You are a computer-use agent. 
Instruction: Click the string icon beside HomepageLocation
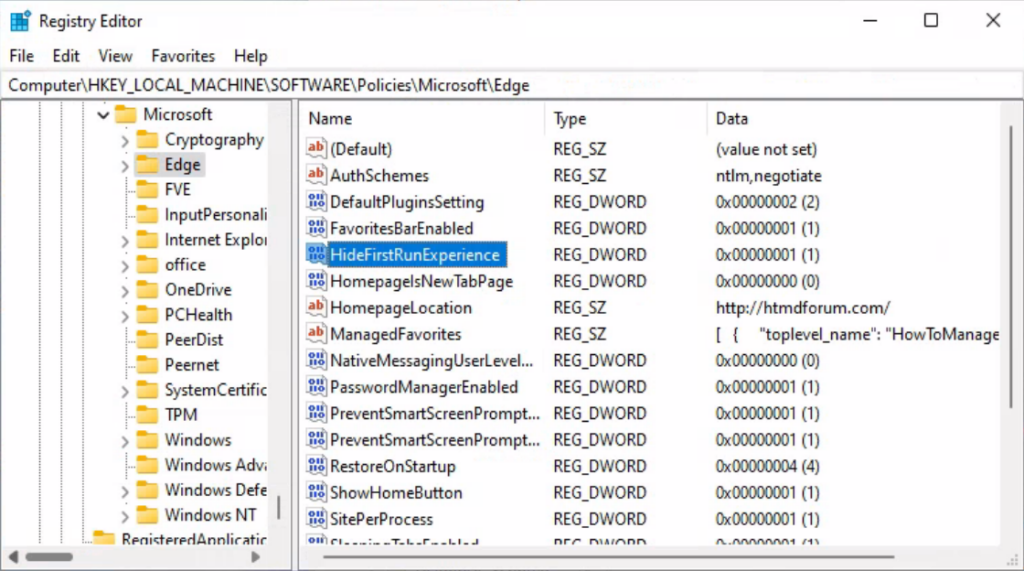click(x=316, y=307)
